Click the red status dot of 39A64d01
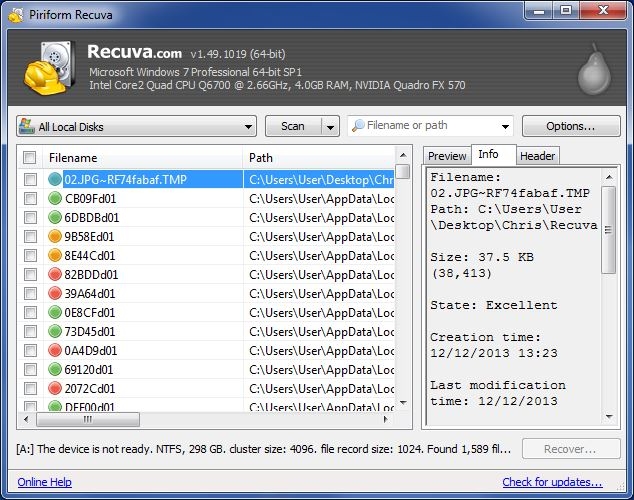 (55, 293)
